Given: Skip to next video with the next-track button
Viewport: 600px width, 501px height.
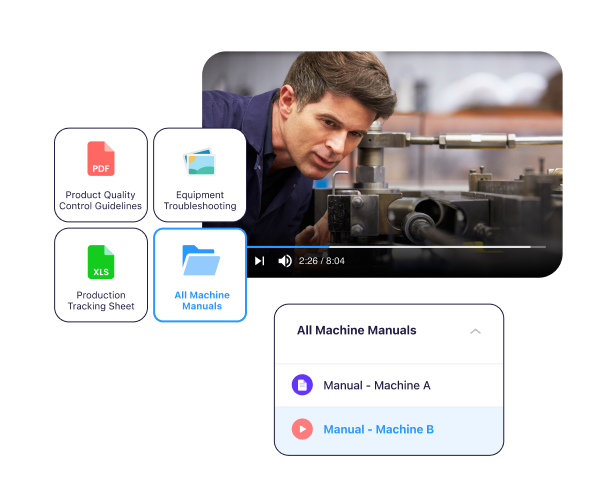Looking at the screenshot, I should (259, 261).
